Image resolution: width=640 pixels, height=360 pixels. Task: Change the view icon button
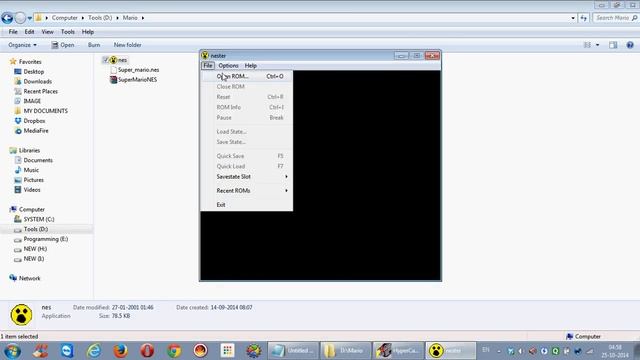[587, 45]
